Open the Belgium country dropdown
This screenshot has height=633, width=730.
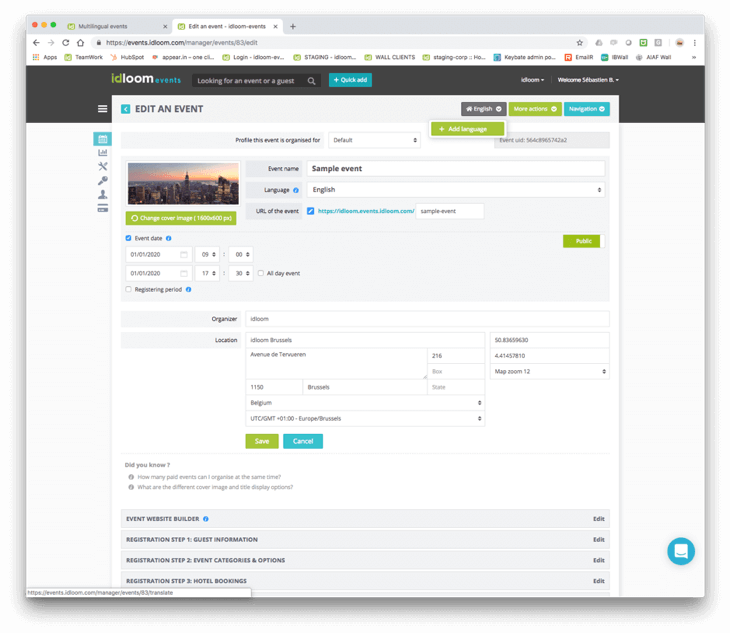(x=365, y=403)
